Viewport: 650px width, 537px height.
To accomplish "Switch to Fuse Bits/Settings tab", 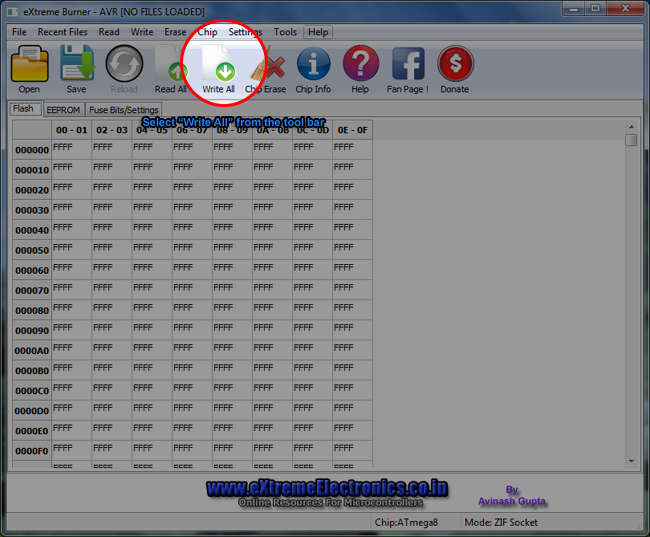I will (124, 110).
